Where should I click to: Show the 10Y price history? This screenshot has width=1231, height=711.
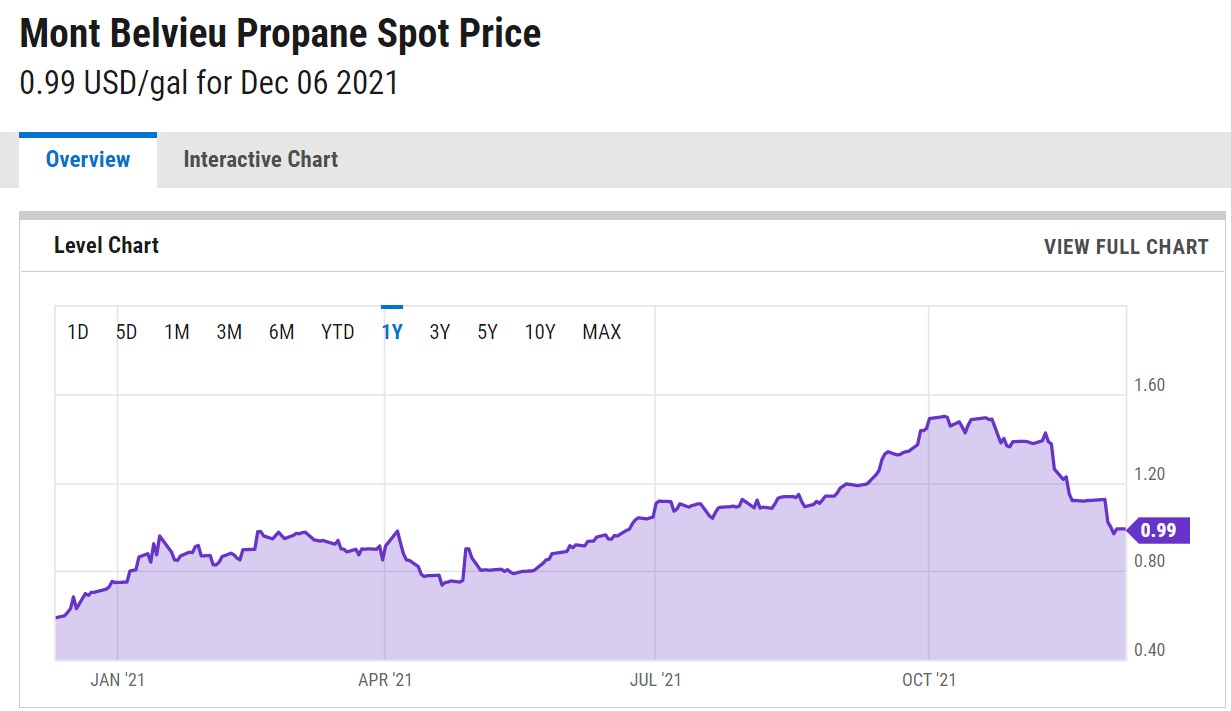tap(540, 332)
